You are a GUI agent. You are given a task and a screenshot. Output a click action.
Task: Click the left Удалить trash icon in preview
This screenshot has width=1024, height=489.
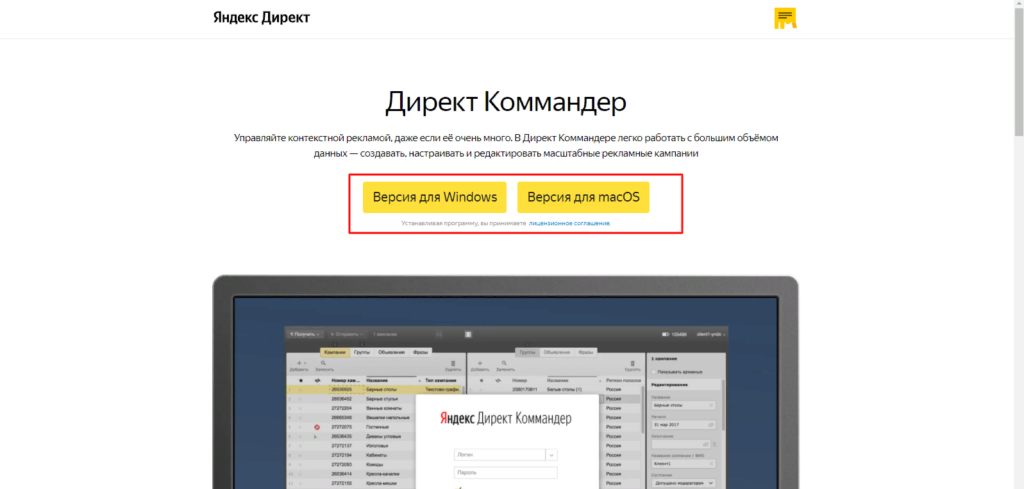click(x=454, y=365)
